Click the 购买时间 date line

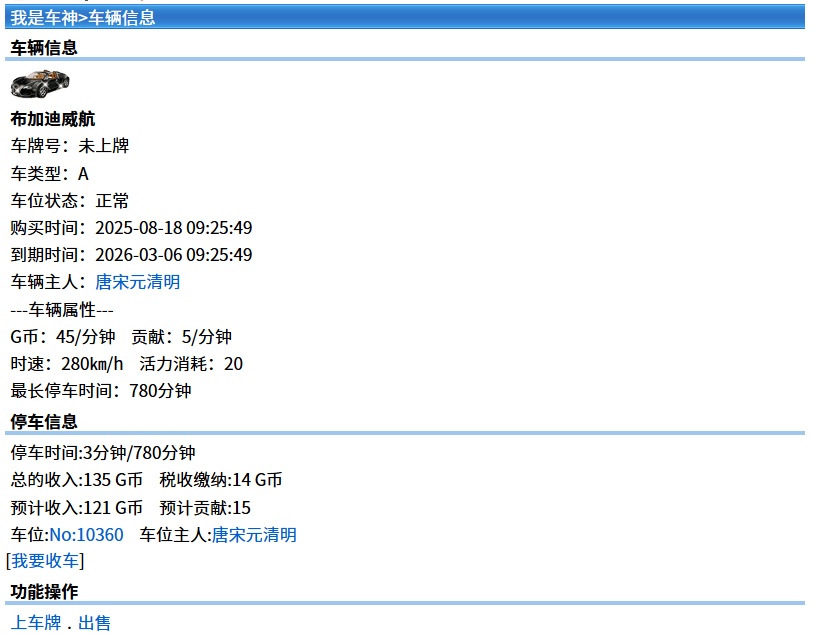click(131, 228)
